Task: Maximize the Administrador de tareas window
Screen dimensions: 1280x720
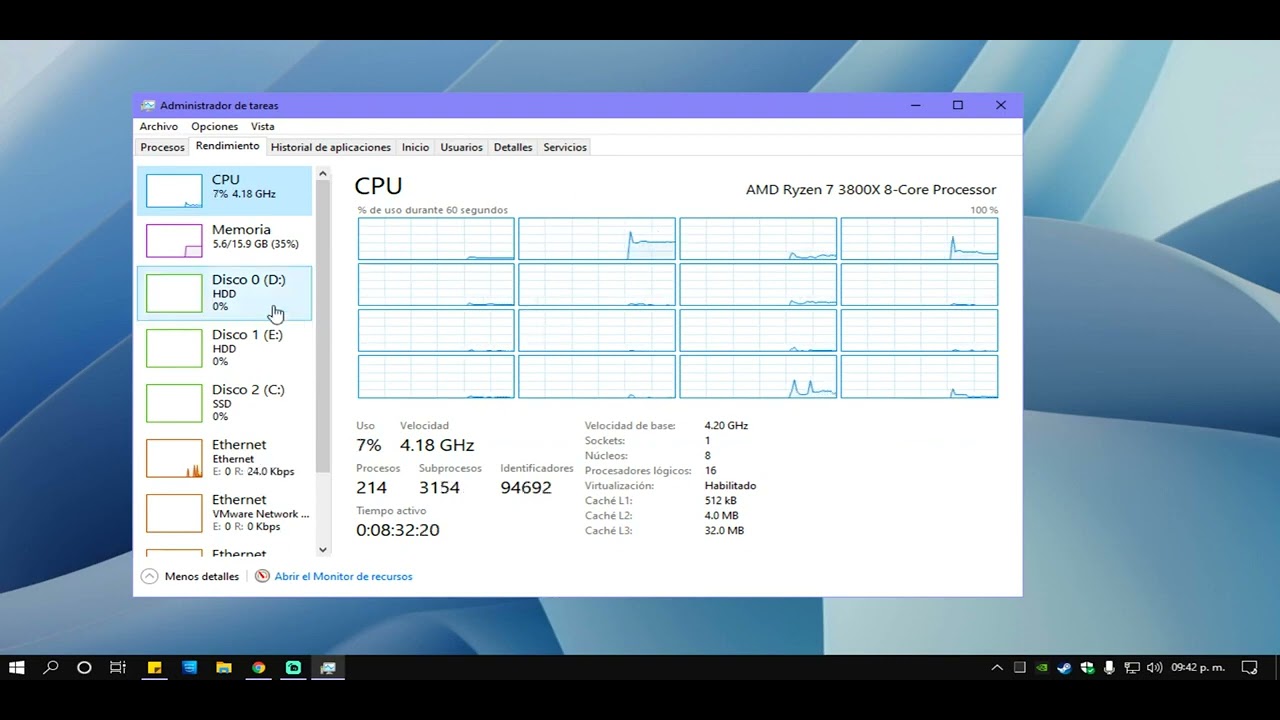Action: [x=958, y=105]
